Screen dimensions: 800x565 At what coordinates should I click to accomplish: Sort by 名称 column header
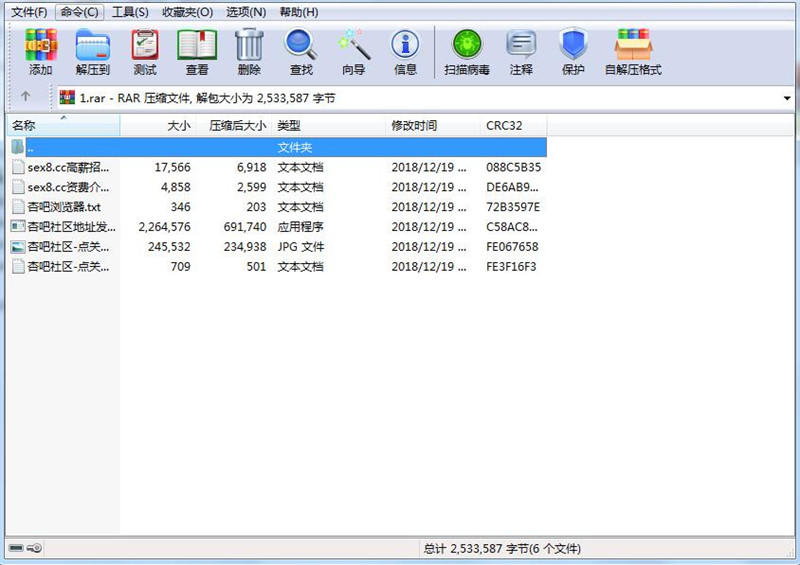tap(63, 126)
